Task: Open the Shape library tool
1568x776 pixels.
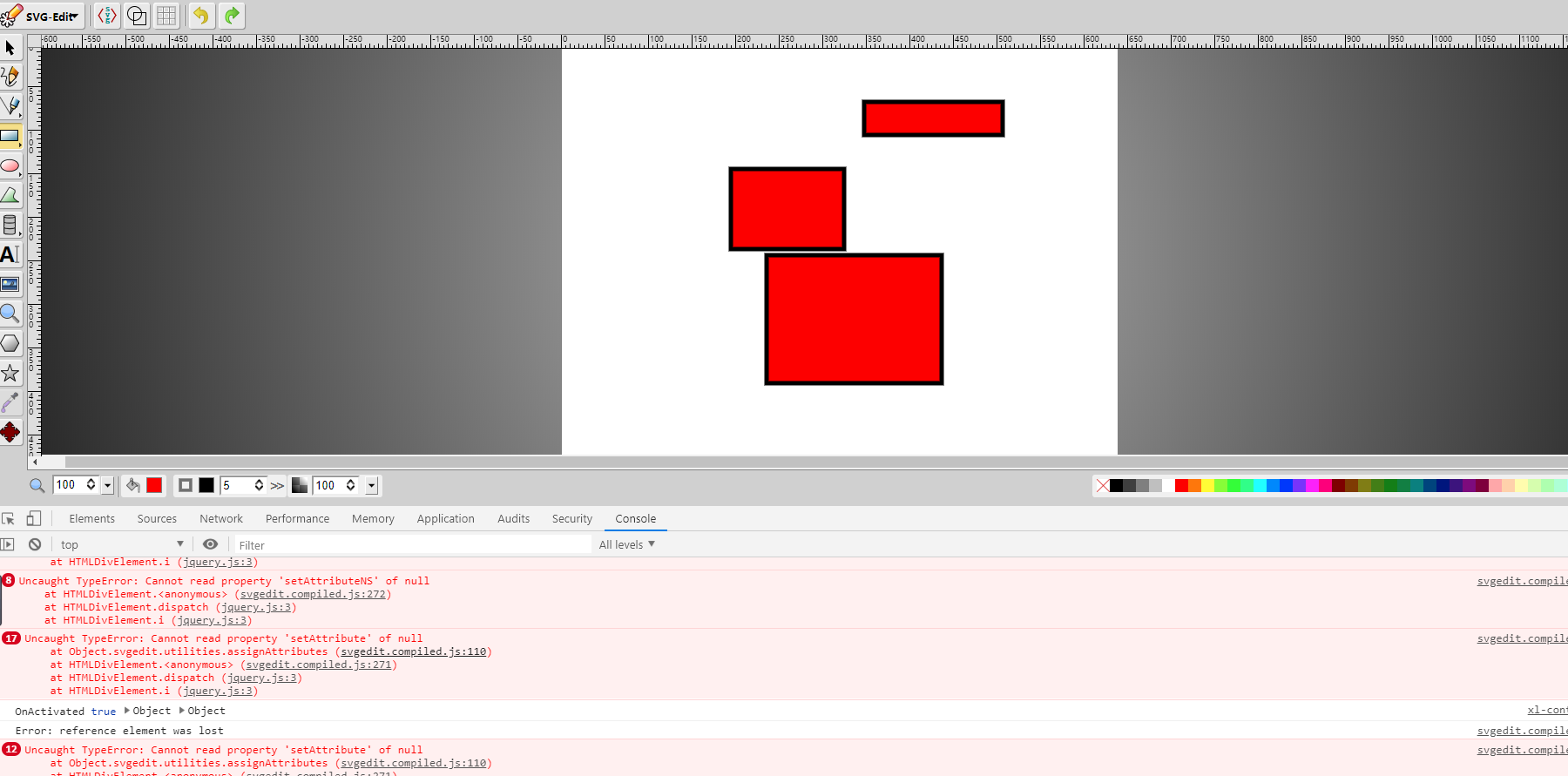Action: coord(10,225)
